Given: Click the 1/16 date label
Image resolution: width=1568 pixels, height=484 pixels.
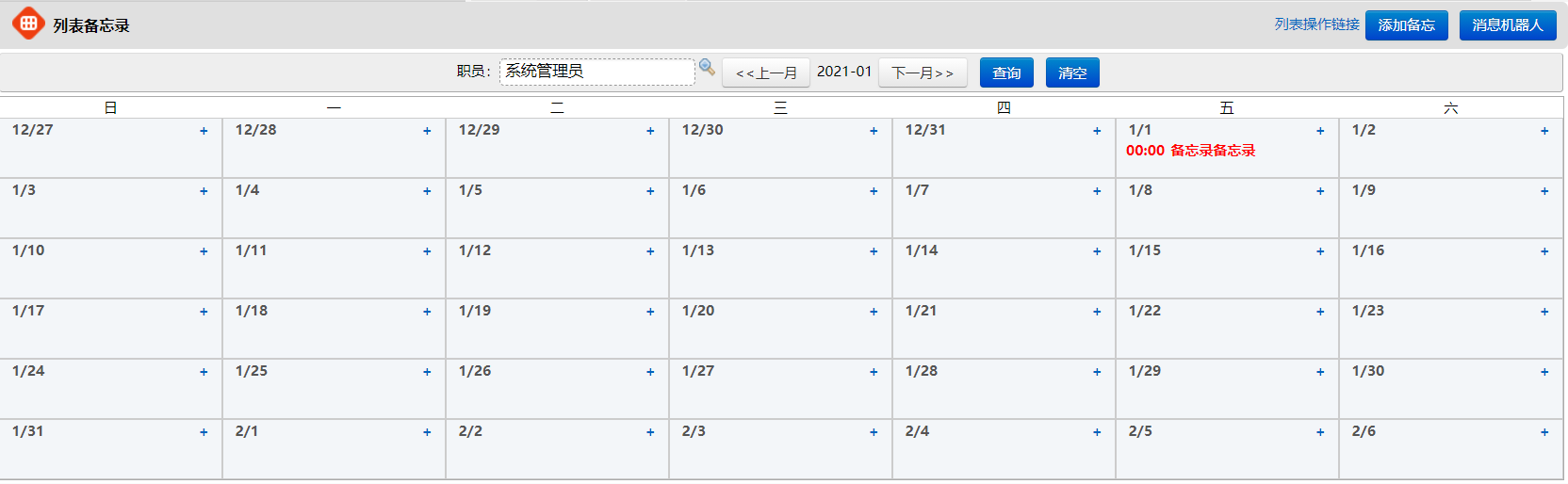Looking at the screenshot, I should pyautogui.click(x=1368, y=250).
